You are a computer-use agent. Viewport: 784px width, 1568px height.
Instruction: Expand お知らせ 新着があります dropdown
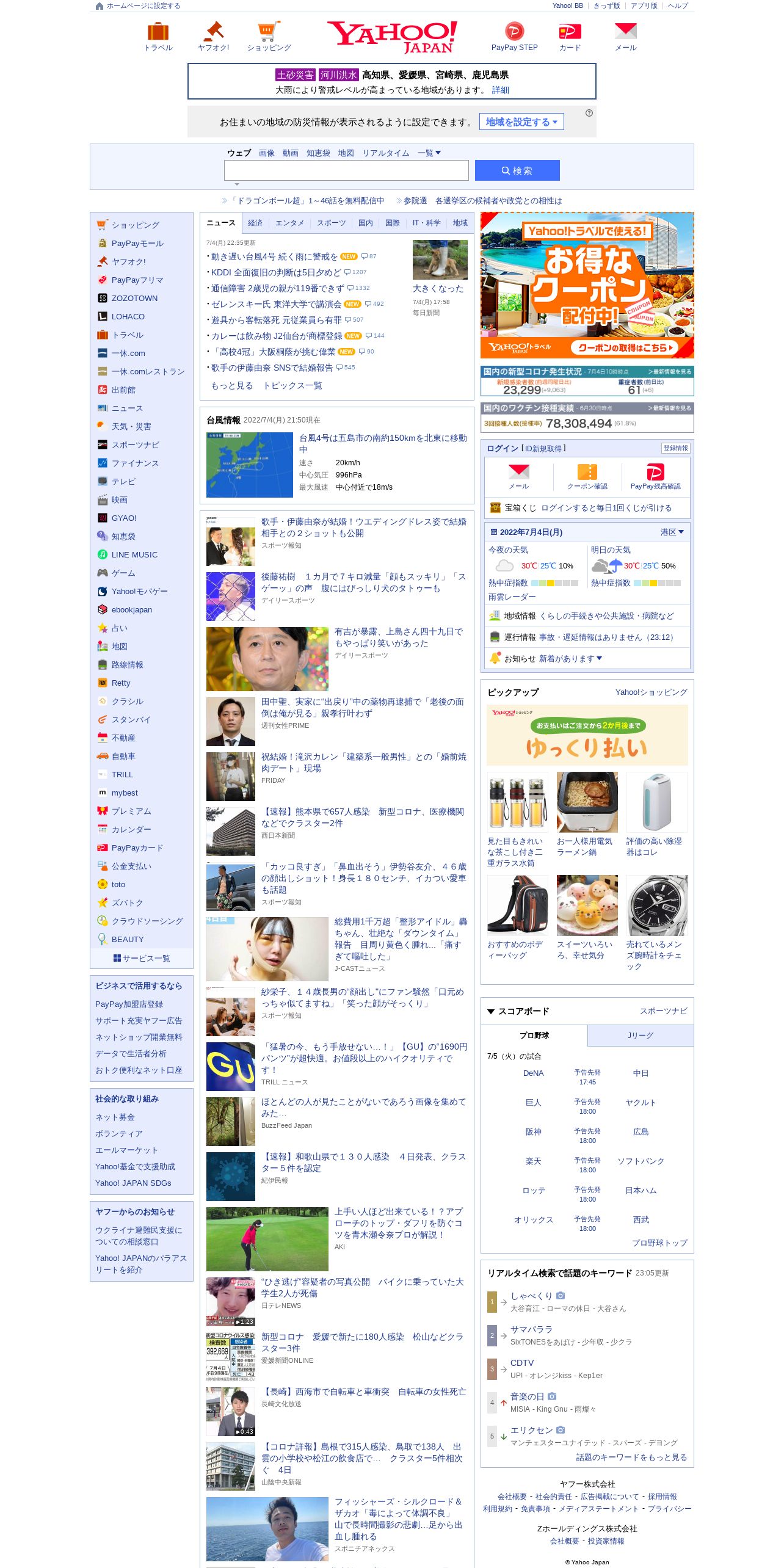click(570, 658)
